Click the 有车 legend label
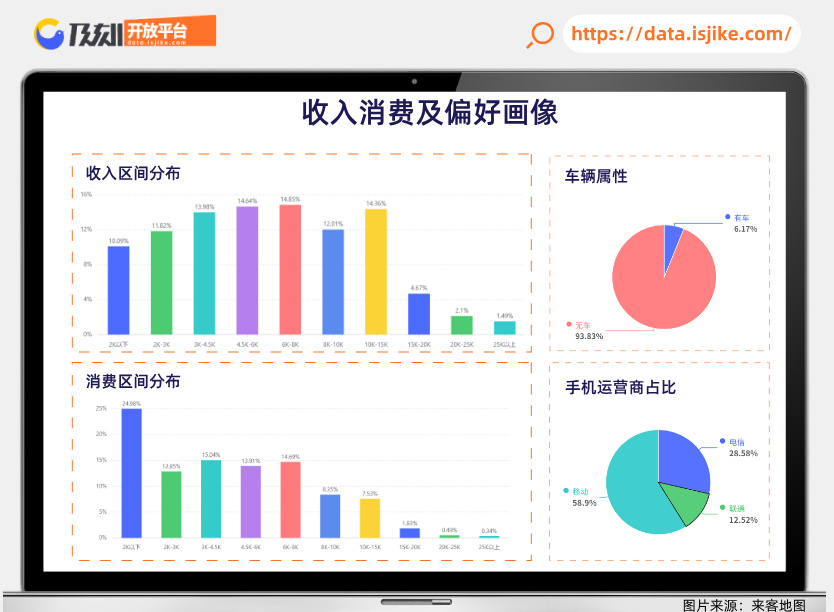Image resolution: width=834 pixels, height=612 pixels. tap(741, 217)
